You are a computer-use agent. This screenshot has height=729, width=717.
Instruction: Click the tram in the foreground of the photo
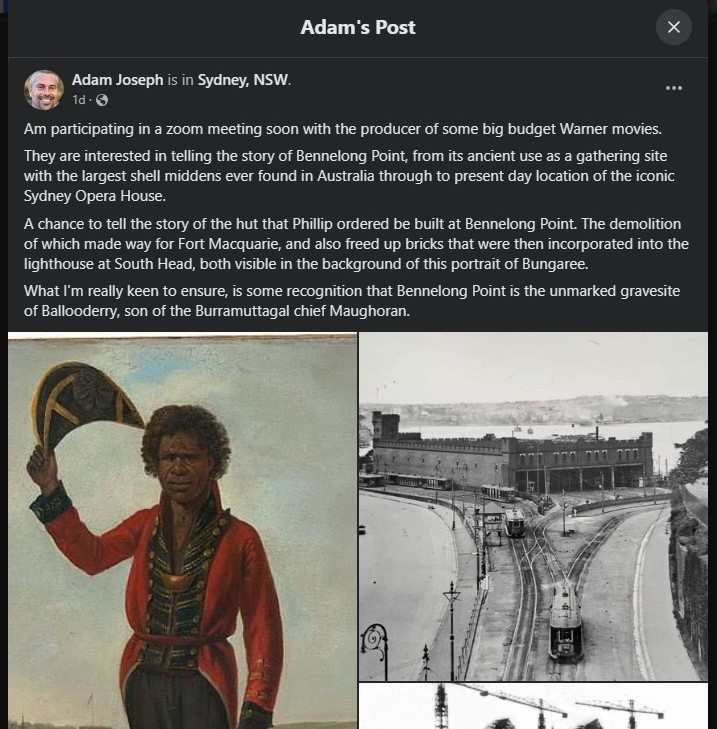[x=567, y=619]
